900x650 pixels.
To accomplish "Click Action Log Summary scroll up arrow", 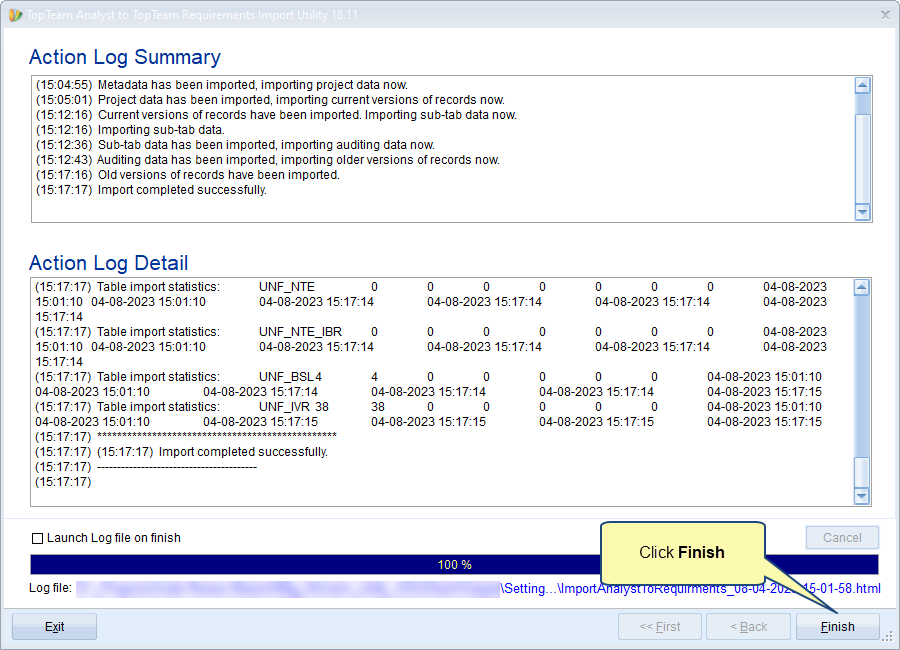I will coord(862,86).
